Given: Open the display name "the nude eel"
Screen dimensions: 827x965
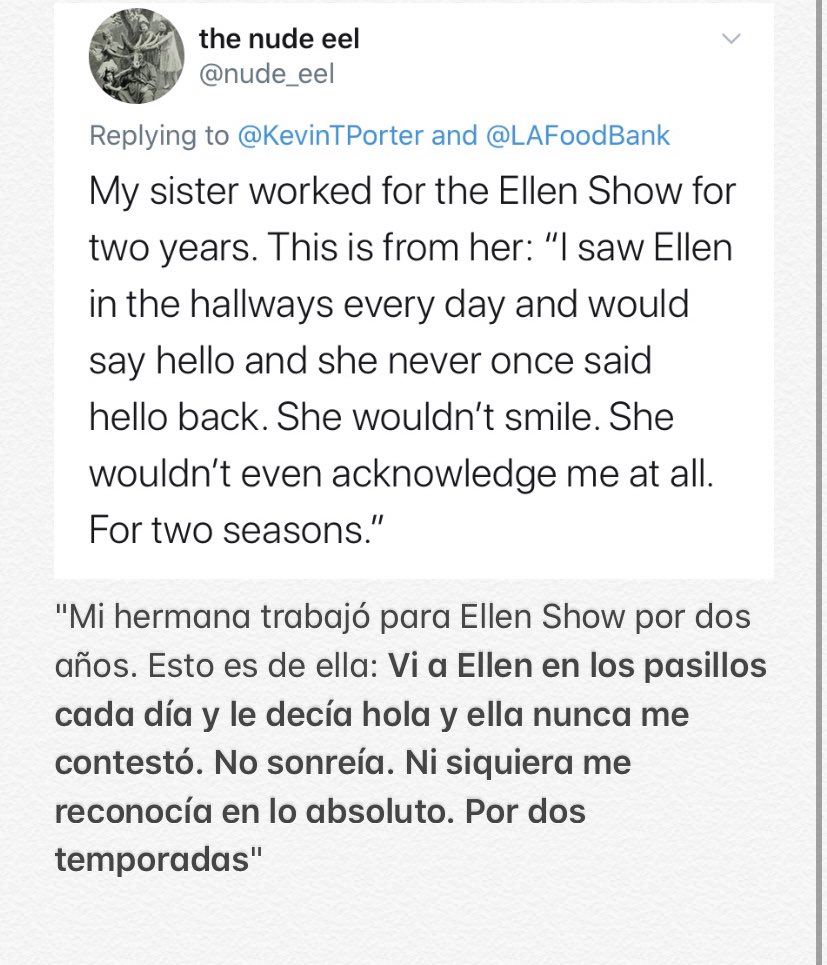Looking at the screenshot, I should pyautogui.click(x=279, y=39).
